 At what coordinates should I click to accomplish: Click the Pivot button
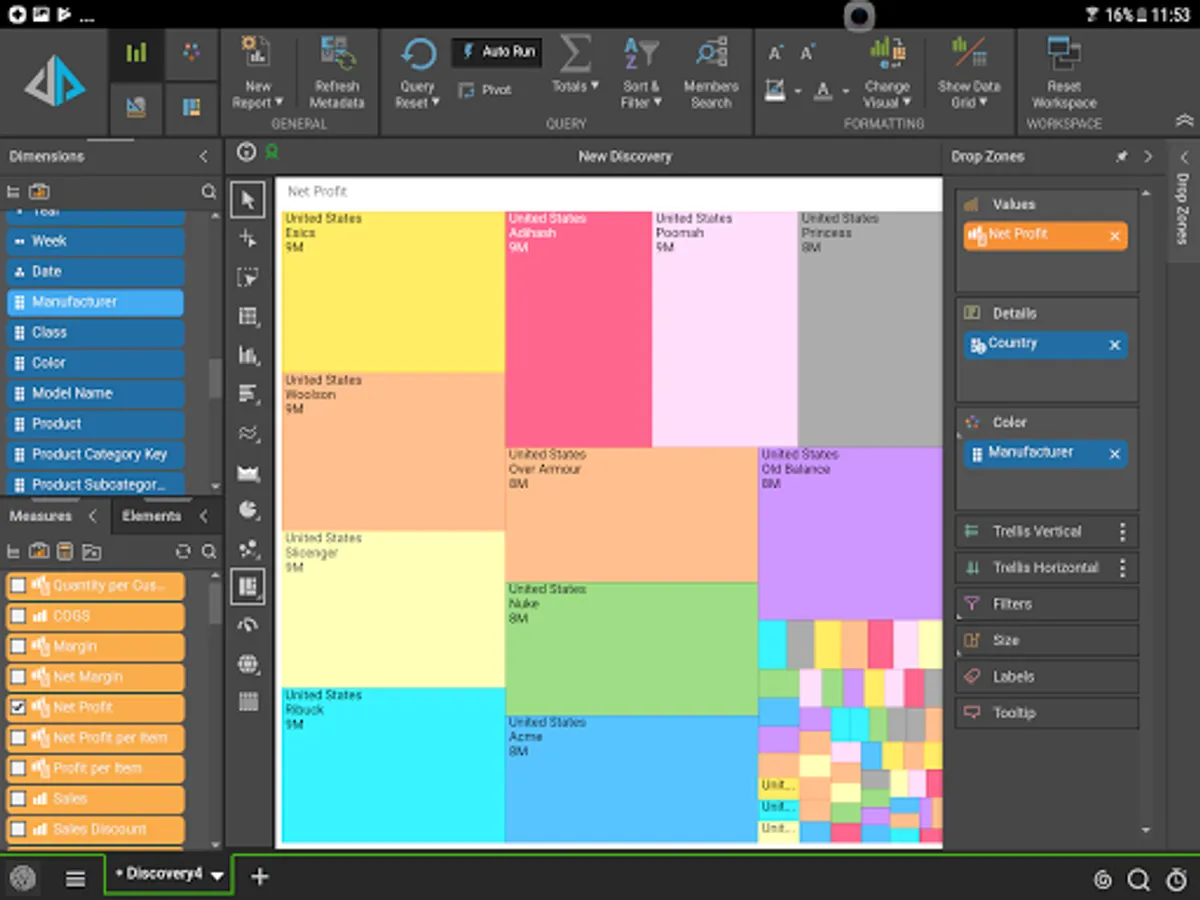[485, 90]
